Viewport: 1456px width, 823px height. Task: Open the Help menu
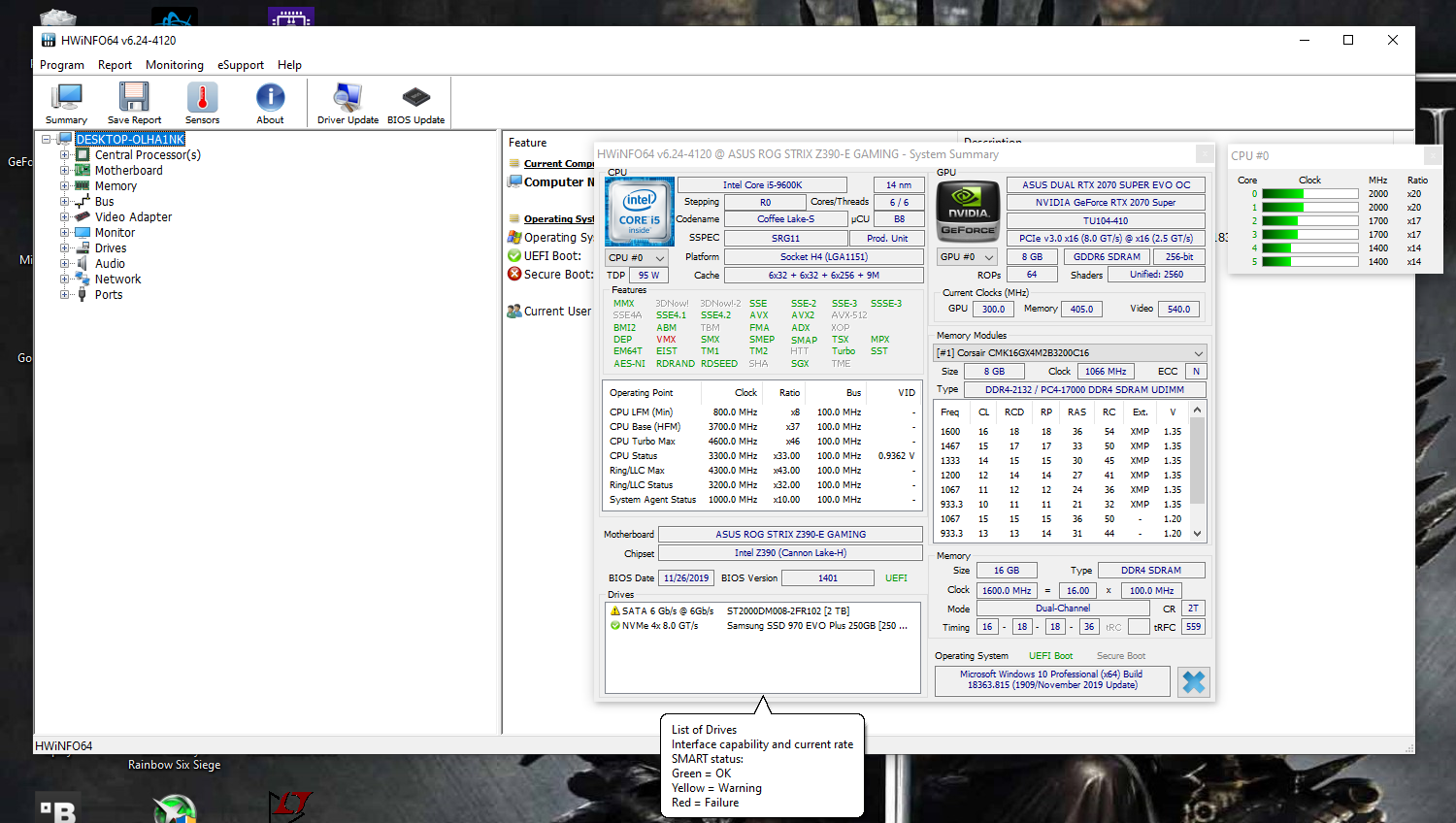(x=289, y=65)
